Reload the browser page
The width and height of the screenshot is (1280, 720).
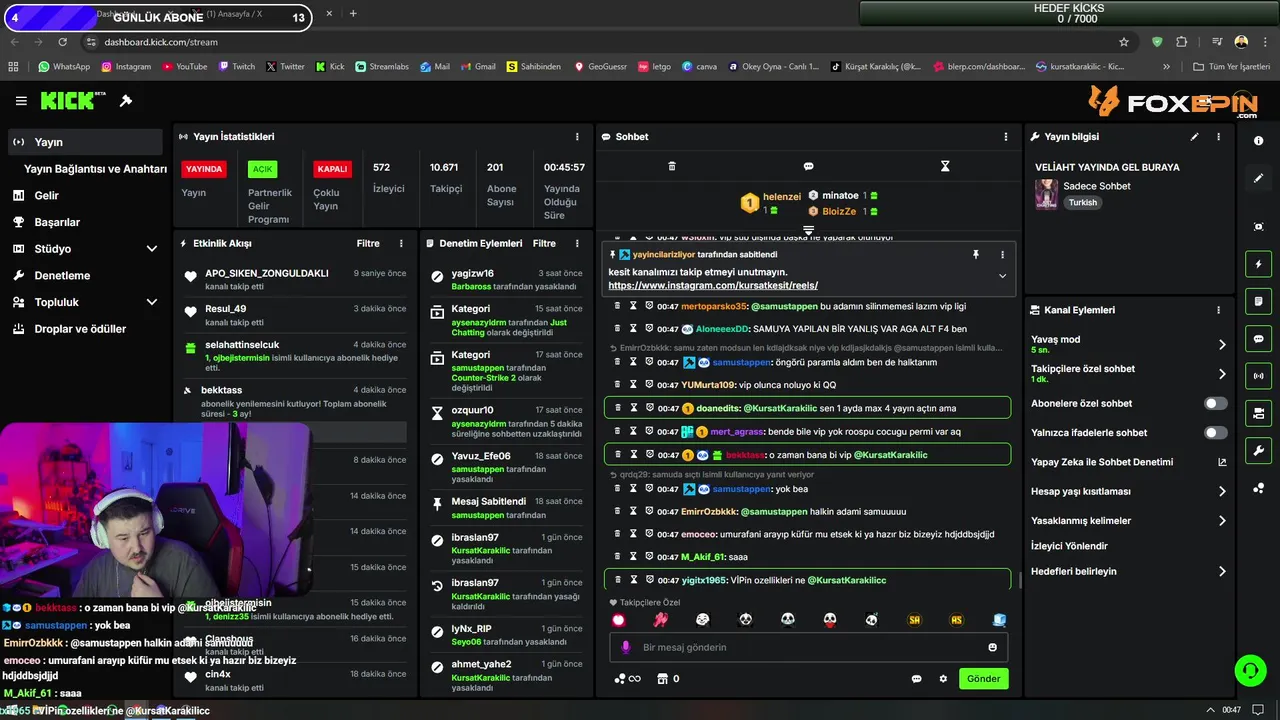tap(62, 42)
